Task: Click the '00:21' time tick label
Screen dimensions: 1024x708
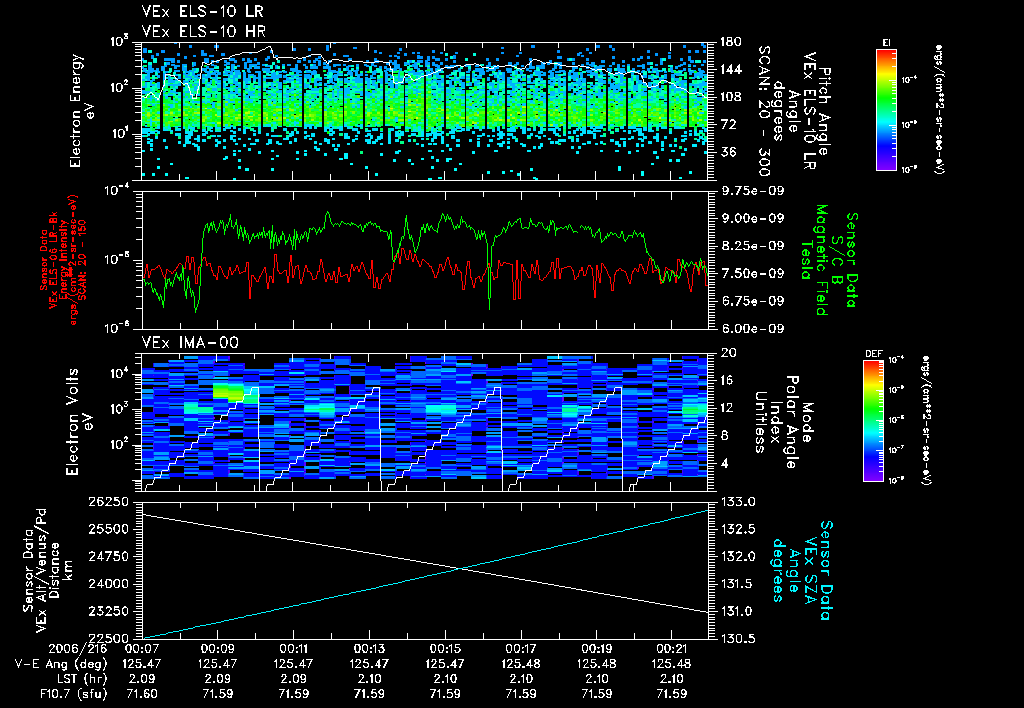Action: [672, 649]
